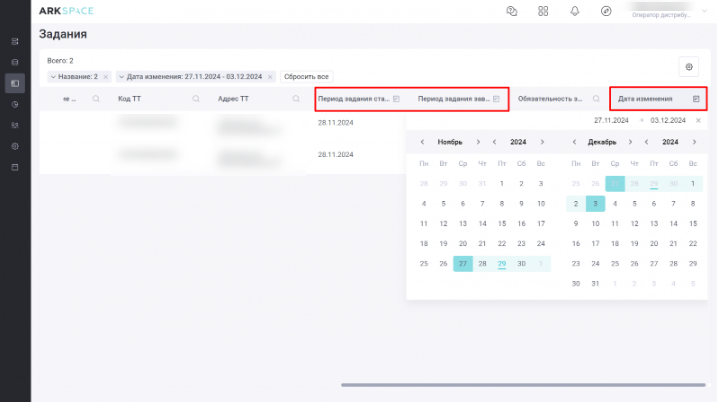
Task: Click the start date field 27.11.2024
Action: click(611, 120)
